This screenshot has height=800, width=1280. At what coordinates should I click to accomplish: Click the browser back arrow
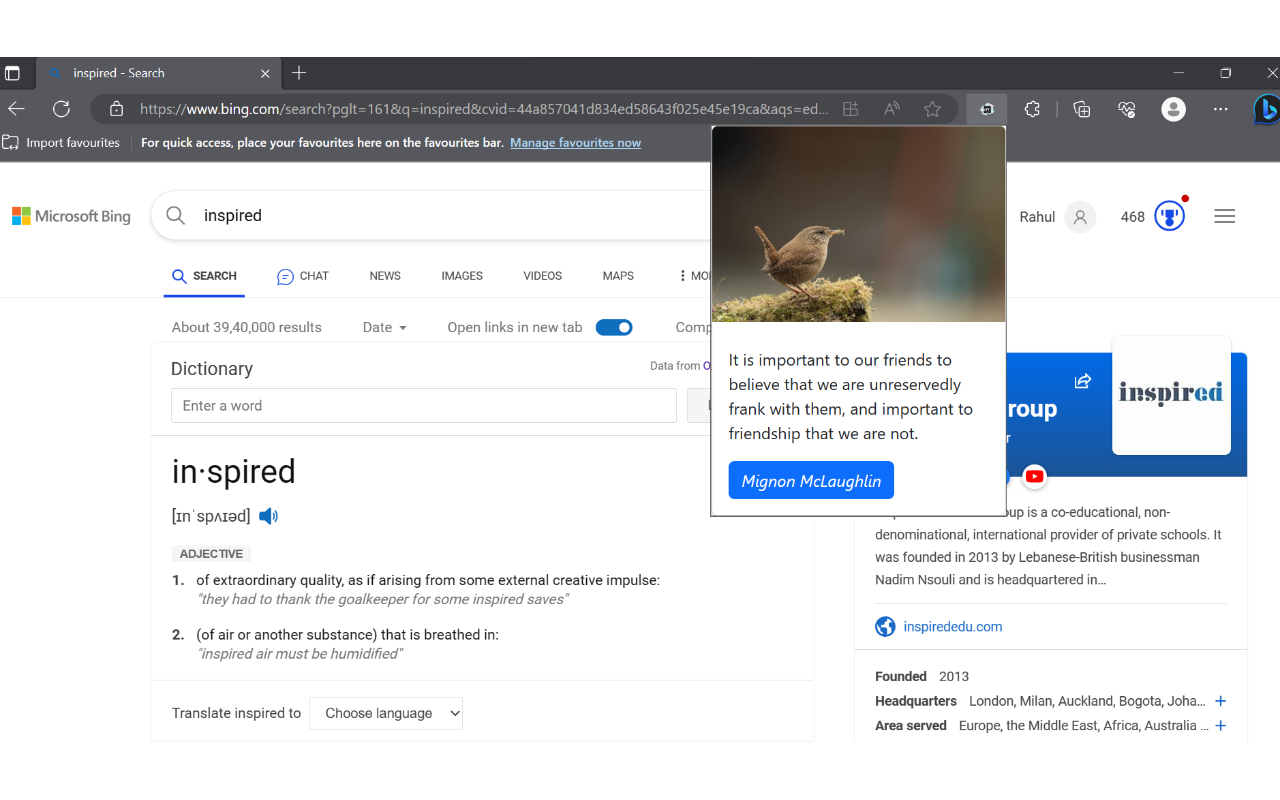[16, 109]
